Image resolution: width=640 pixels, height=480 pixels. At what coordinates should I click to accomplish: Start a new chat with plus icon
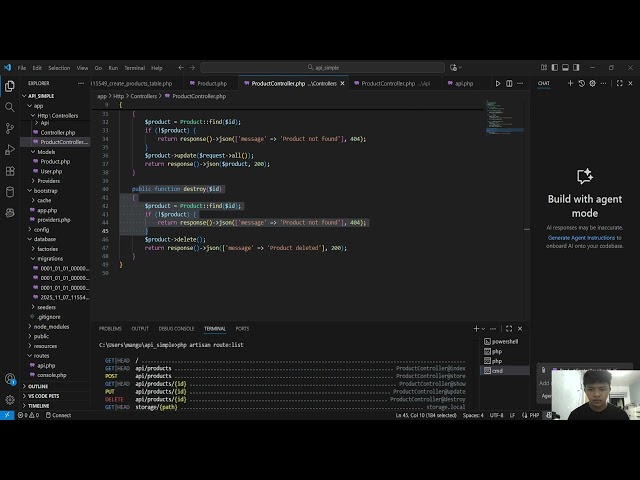tap(570, 83)
